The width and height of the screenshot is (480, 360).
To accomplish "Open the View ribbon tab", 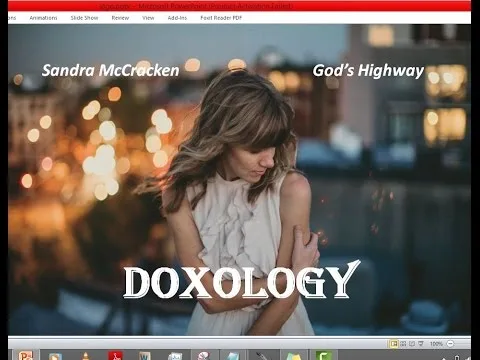I will click(x=148, y=18).
